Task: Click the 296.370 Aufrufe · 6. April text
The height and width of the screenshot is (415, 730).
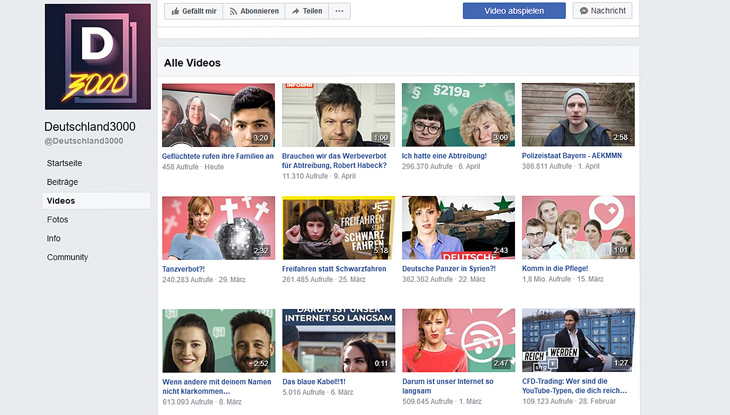Action: [x=441, y=166]
